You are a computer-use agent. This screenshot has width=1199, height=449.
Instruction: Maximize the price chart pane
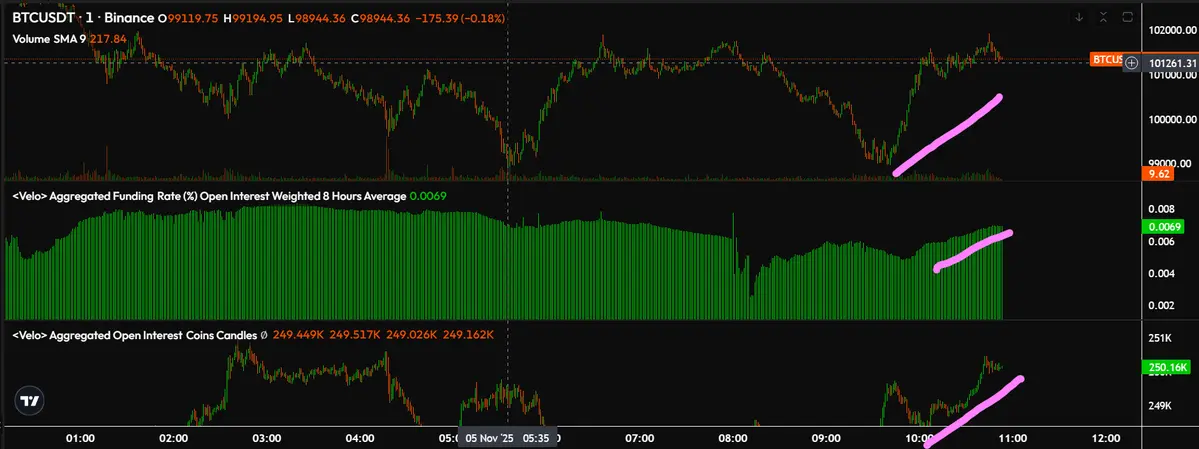click(x=1128, y=17)
